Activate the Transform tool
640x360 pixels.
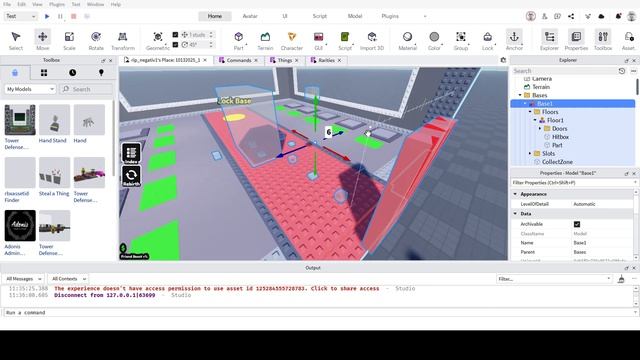122,40
